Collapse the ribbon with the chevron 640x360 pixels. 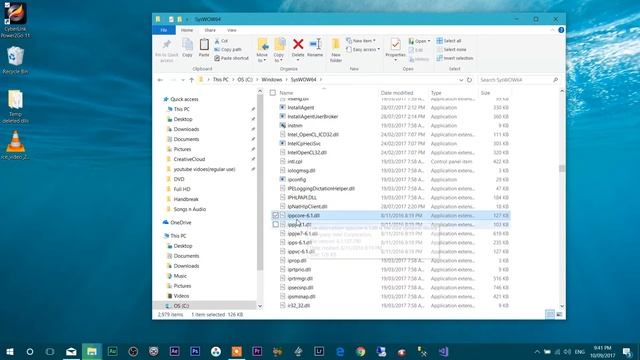click(x=553, y=30)
